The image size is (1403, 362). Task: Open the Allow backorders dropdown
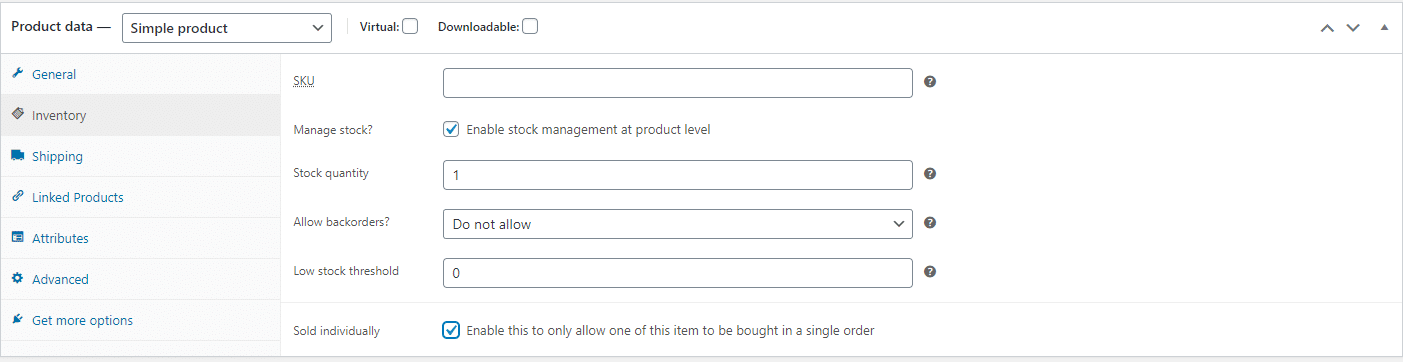pos(678,224)
